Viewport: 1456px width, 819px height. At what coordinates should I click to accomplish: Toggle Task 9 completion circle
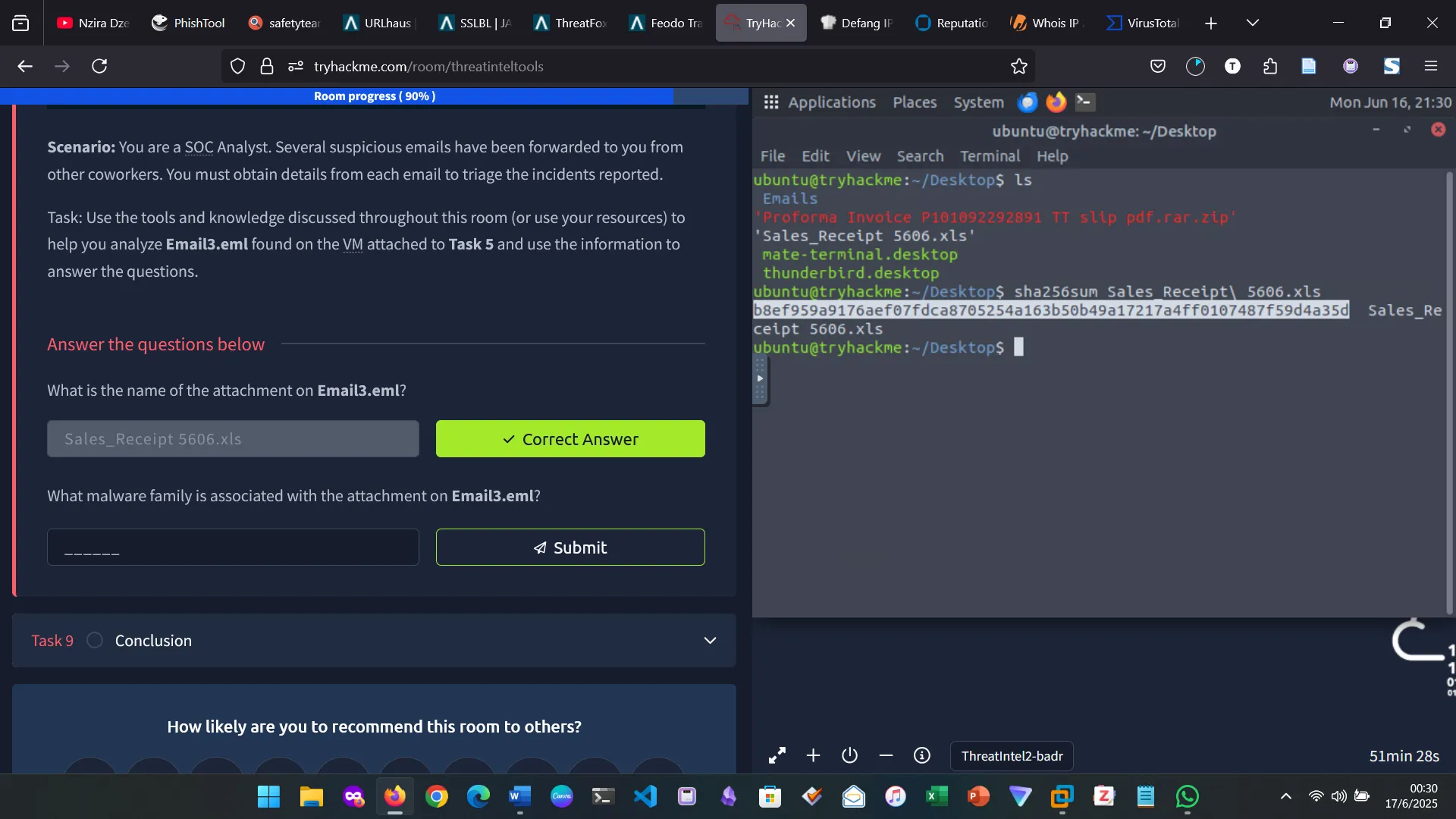pyautogui.click(x=95, y=640)
